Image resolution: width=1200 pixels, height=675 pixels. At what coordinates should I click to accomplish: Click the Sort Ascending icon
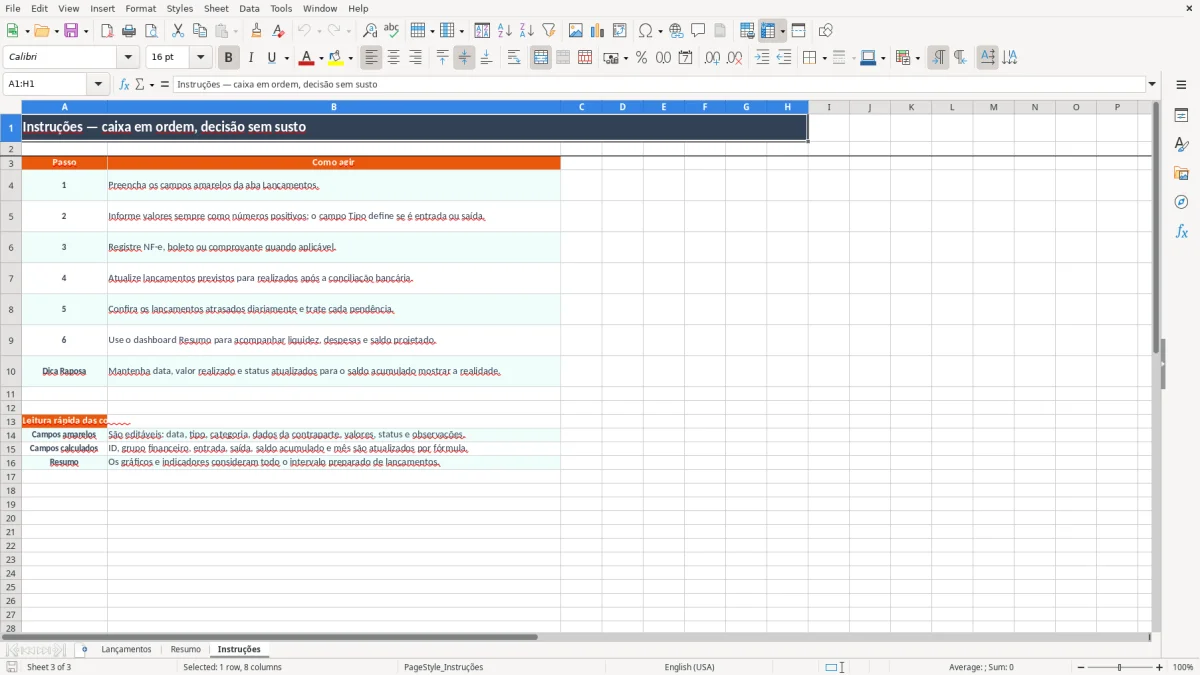(x=505, y=31)
